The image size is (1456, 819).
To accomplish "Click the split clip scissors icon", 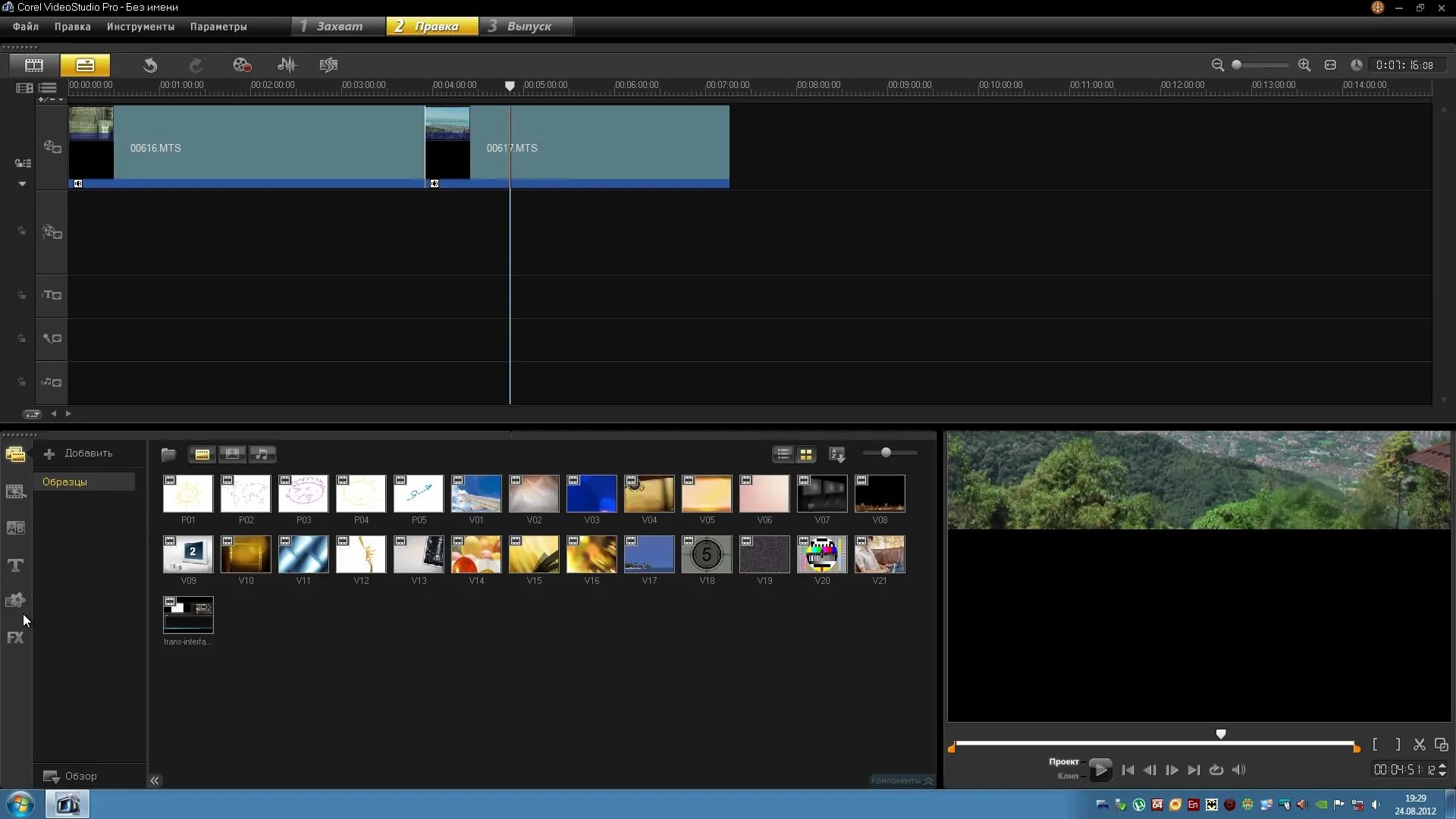I will (1420, 745).
